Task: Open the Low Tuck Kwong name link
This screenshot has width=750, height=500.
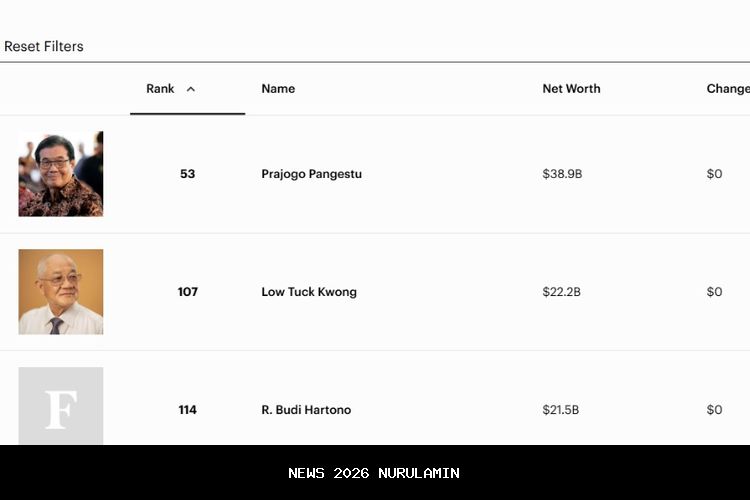Action: (309, 292)
